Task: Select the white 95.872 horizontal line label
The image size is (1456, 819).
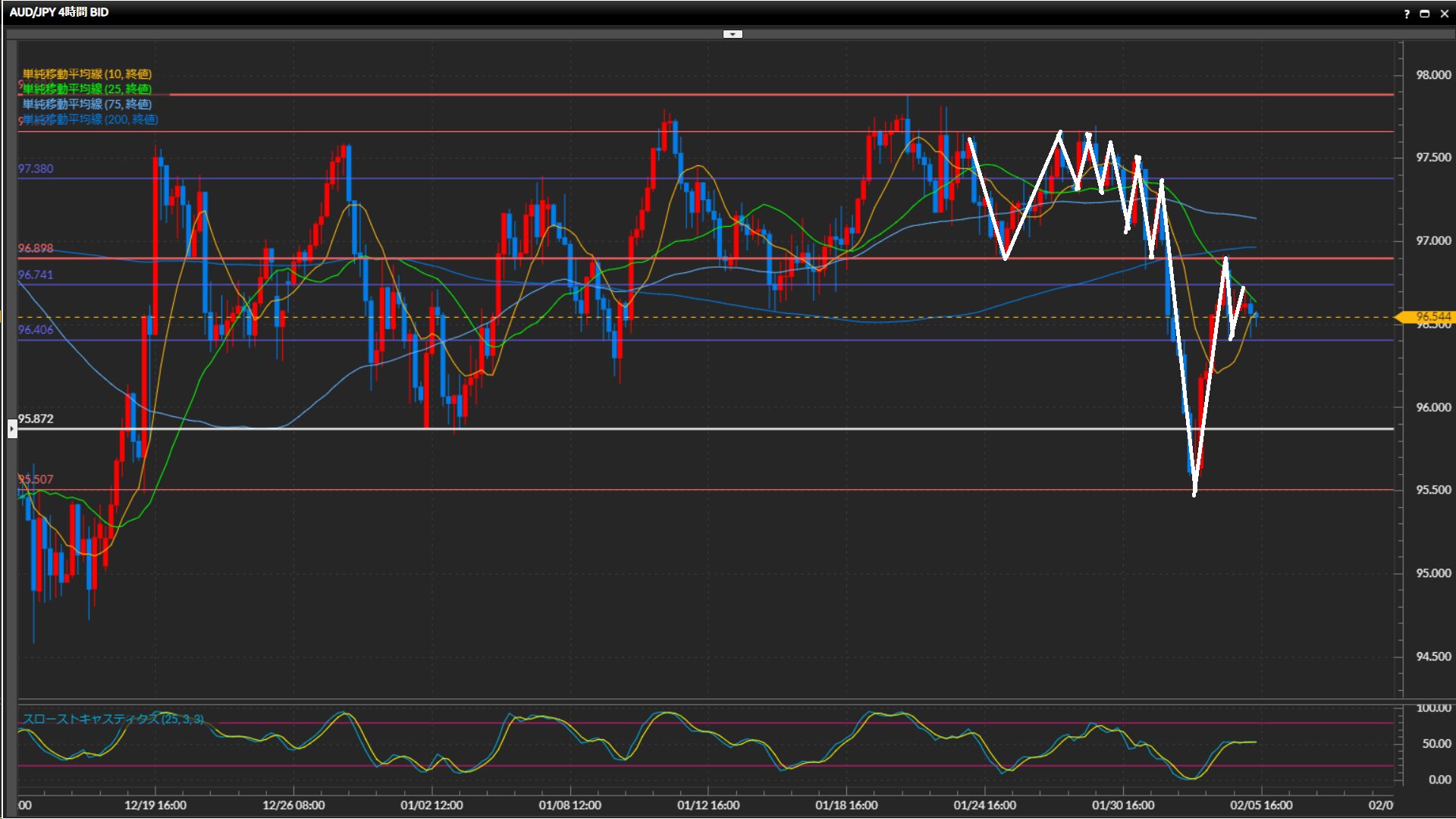Action: pyautogui.click(x=36, y=419)
